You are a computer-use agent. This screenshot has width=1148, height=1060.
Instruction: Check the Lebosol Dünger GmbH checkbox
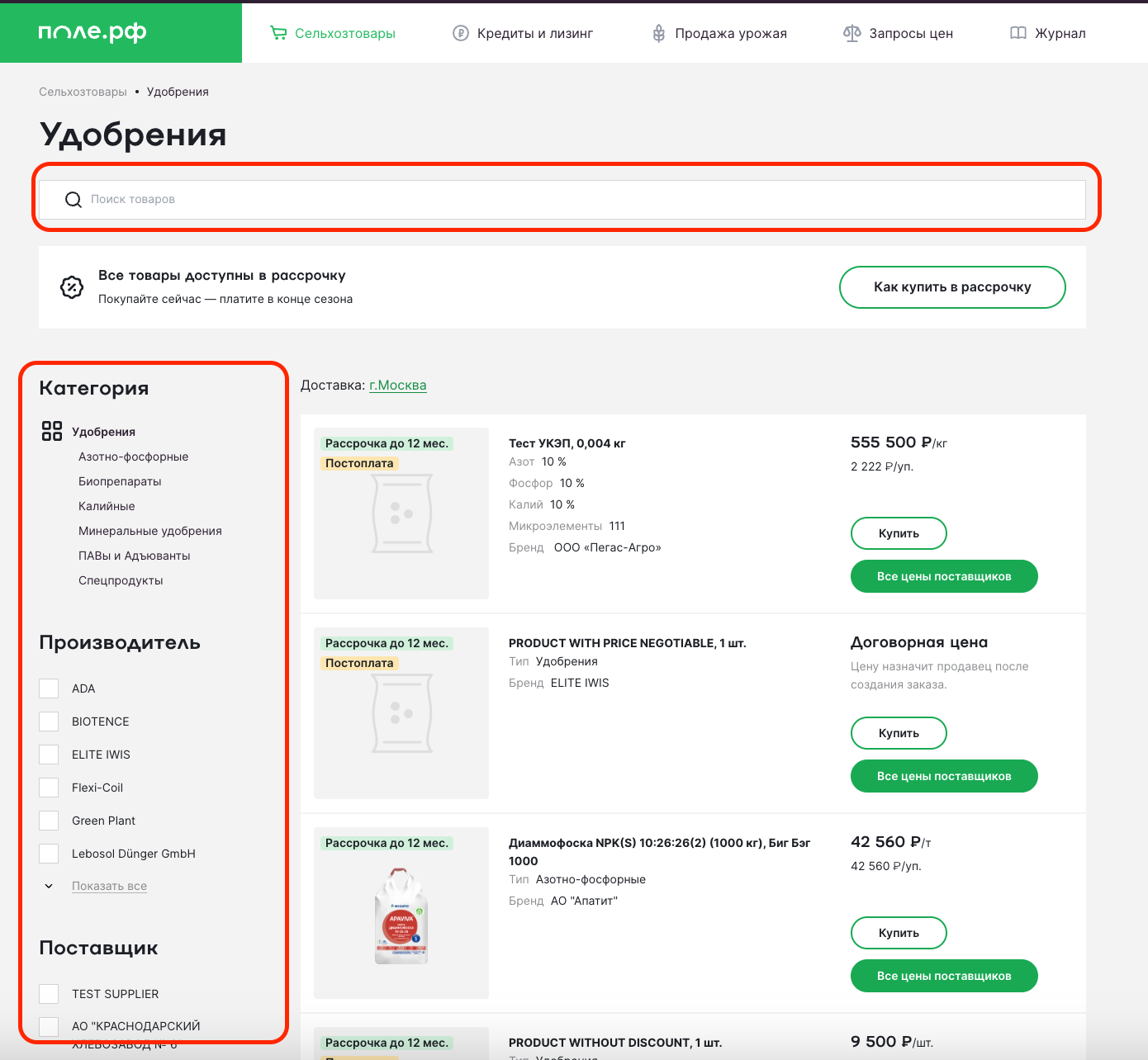coord(49,854)
